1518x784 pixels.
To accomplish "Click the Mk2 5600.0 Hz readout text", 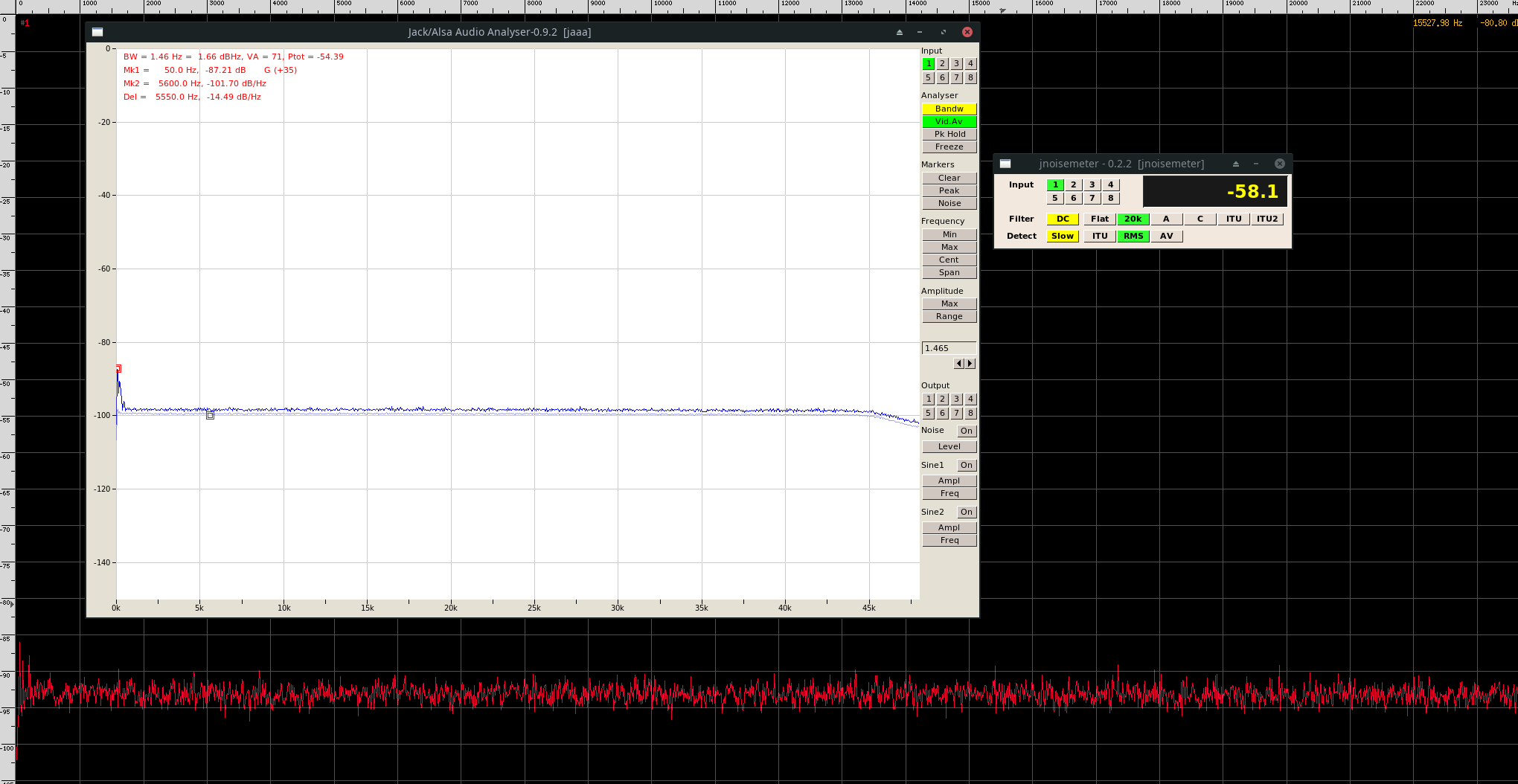I will point(195,83).
